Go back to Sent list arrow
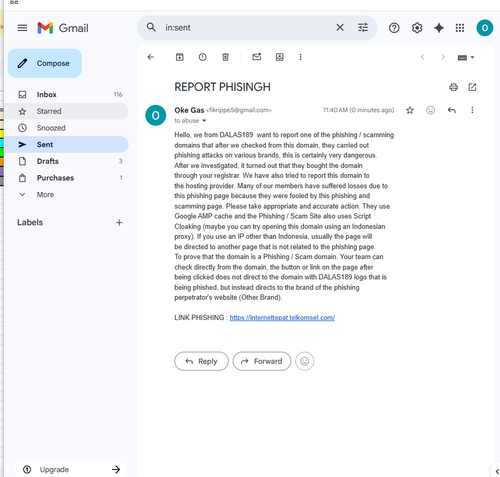 point(151,57)
